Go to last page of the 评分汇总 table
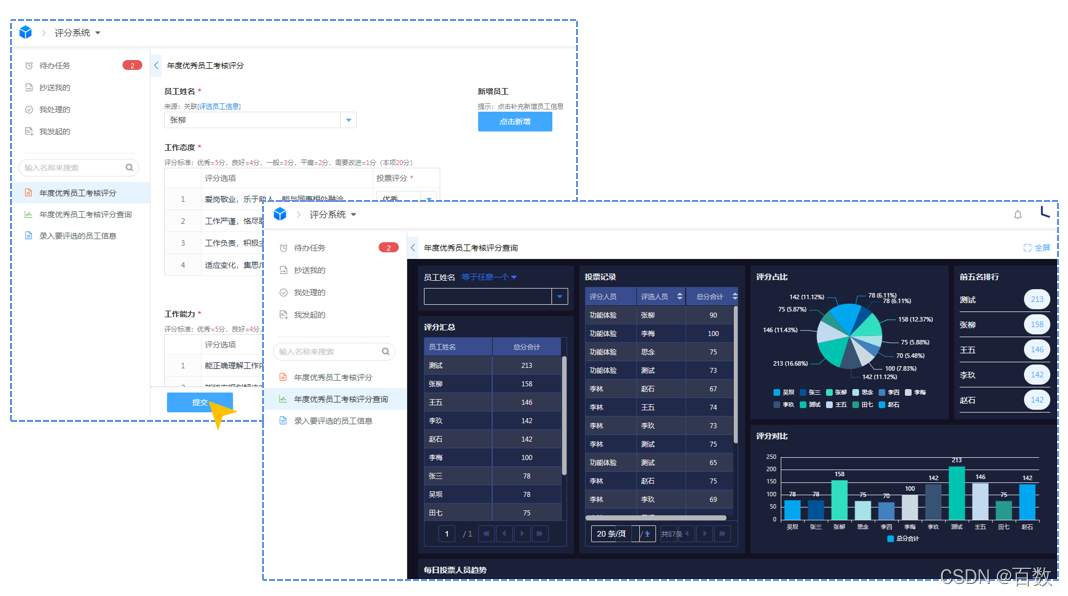The image size is (1068, 596). pyautogui.click(x=540, y=534)
